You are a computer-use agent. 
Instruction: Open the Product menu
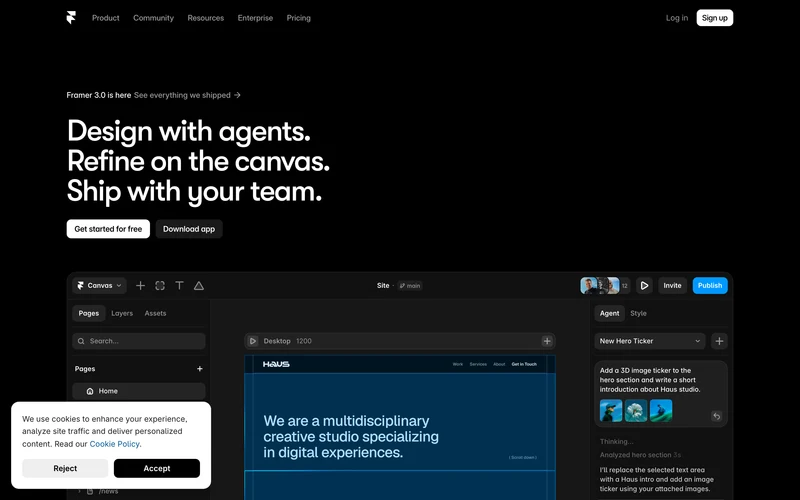[106, 18]
